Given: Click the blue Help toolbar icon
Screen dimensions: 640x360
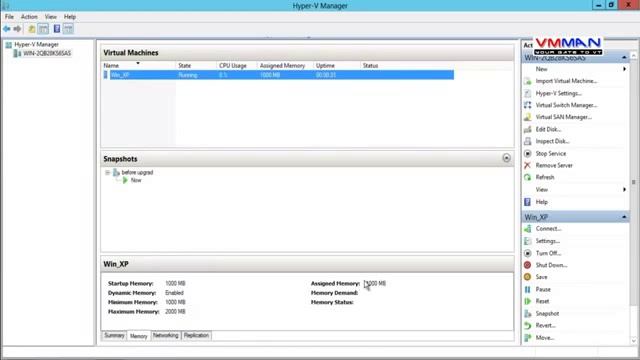Looking at the screenshot, I should tap(57, 29).
